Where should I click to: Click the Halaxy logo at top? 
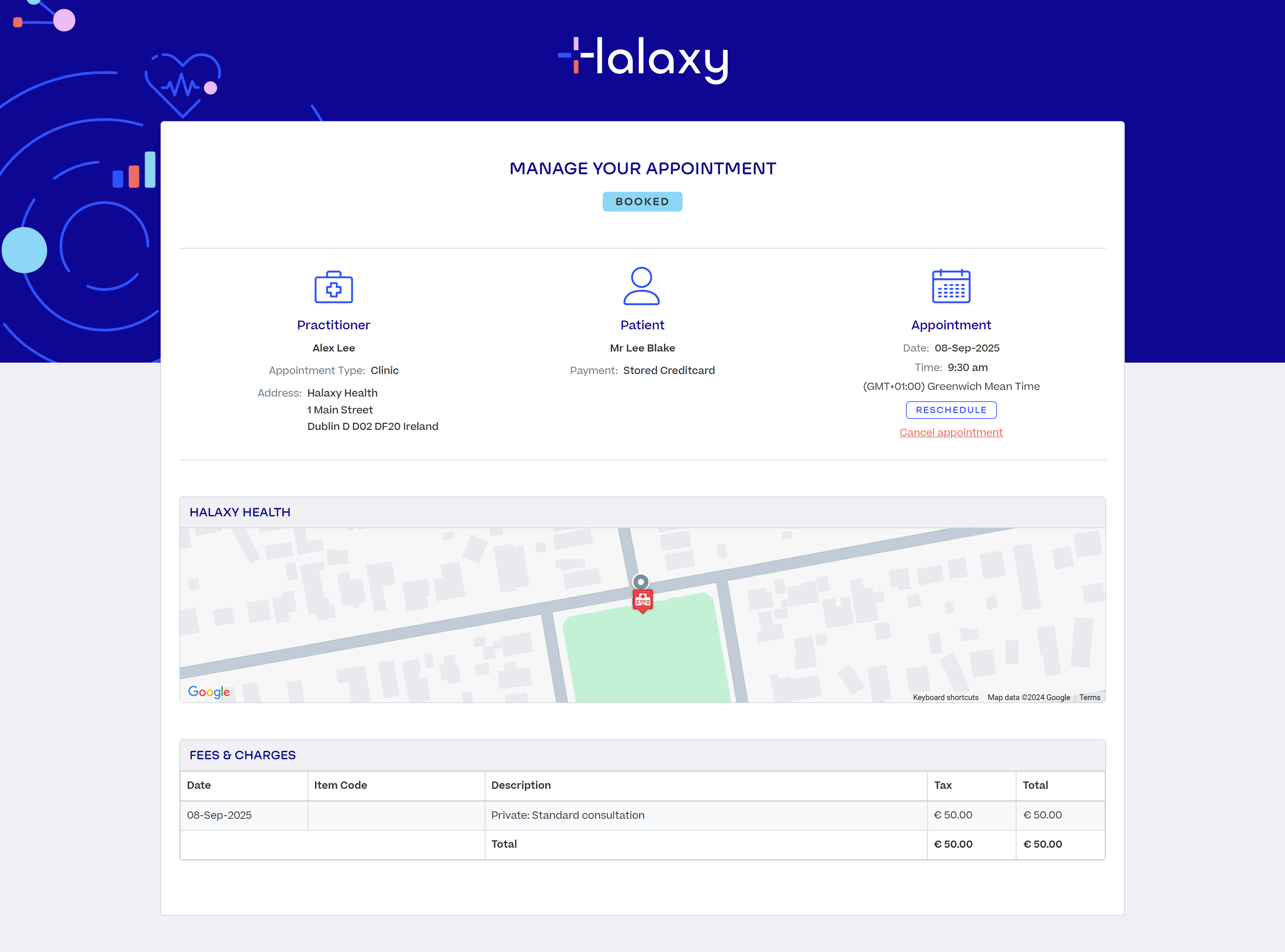tap(643, 60)
